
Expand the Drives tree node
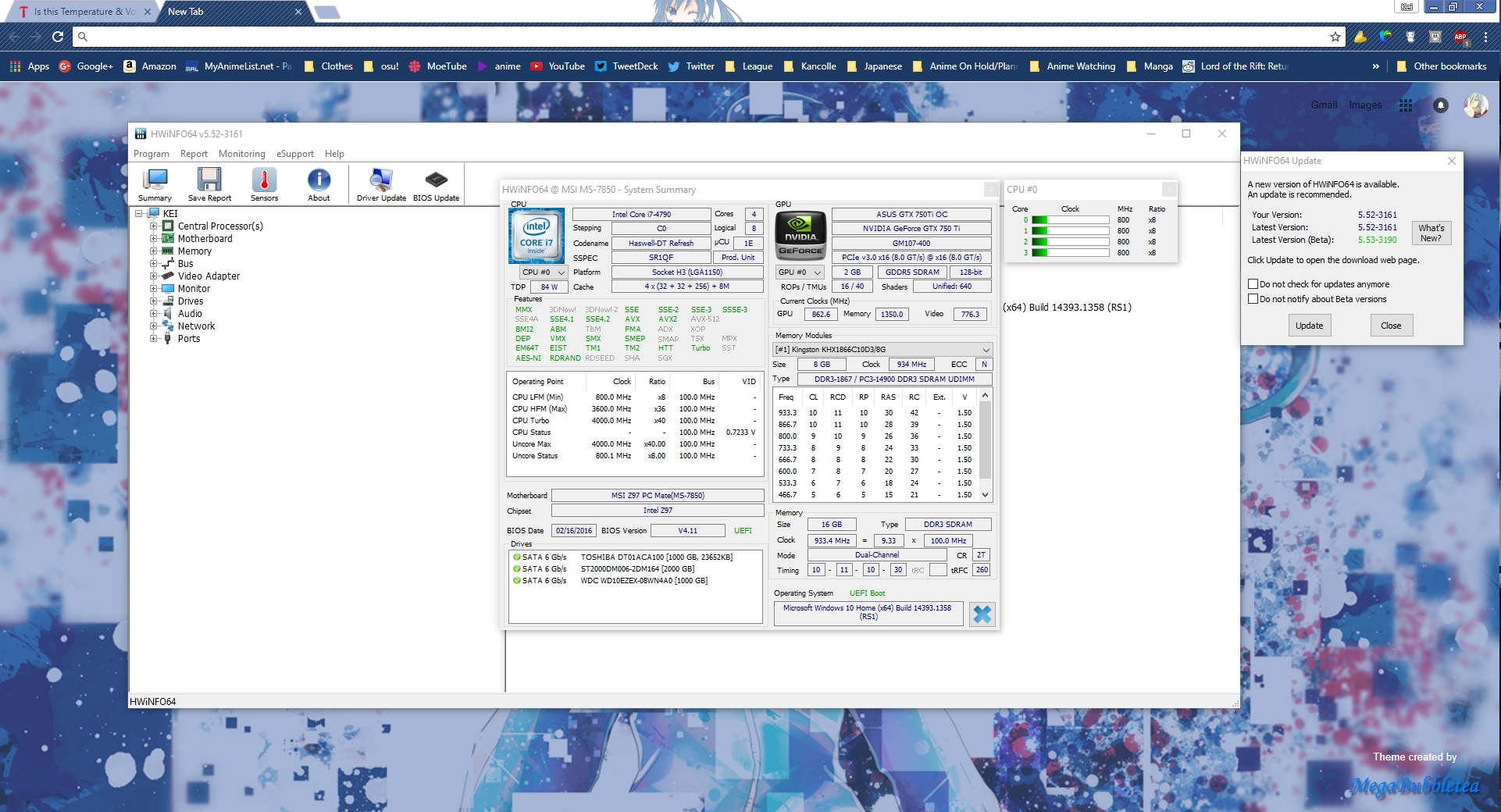(x=155, y=301)
